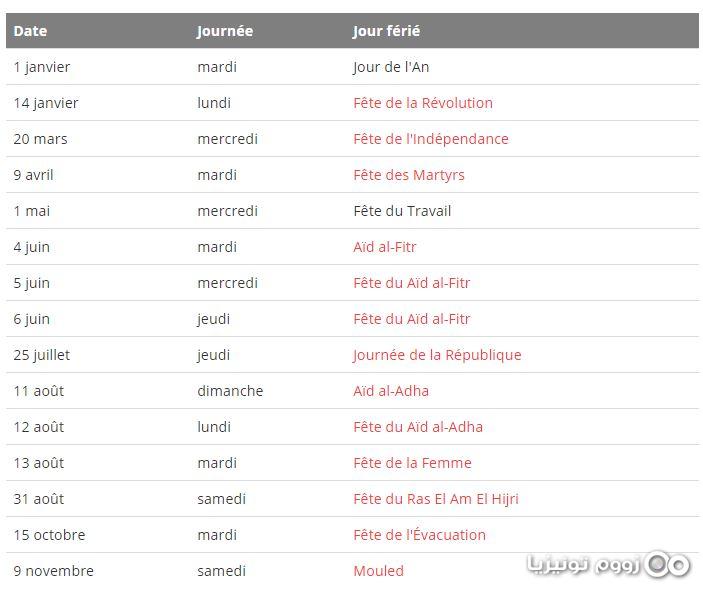Screen dimensions: 703x593
Task: Click the Zoom Tunisia binoculars logo icon
Action: coord(668,564)
